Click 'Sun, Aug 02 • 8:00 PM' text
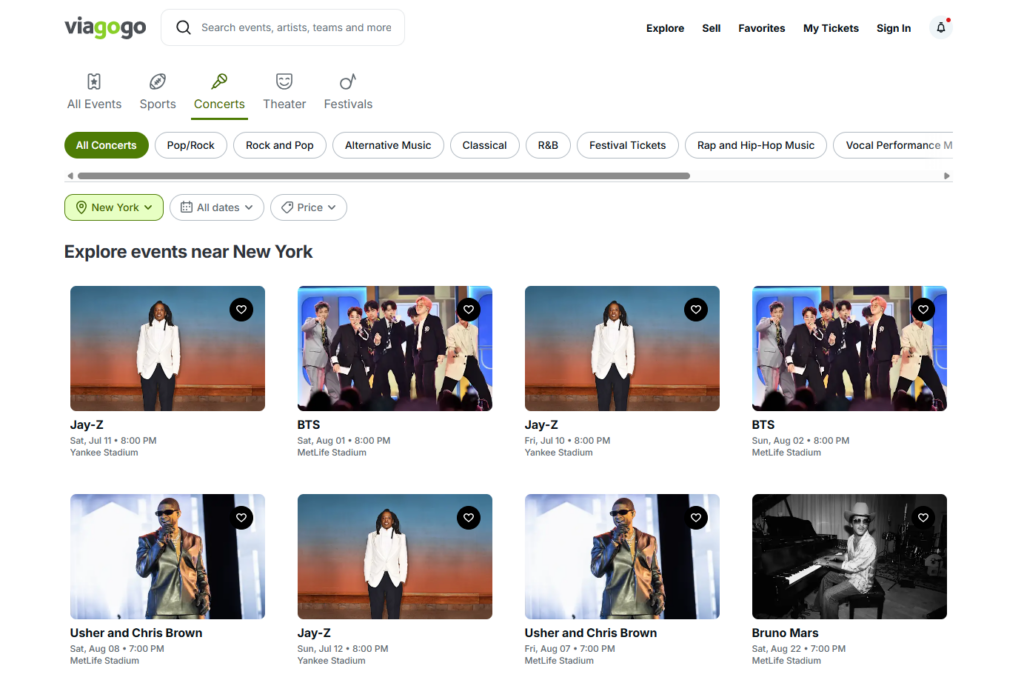Screen dimensions: 1024x700 coord(801,440)
